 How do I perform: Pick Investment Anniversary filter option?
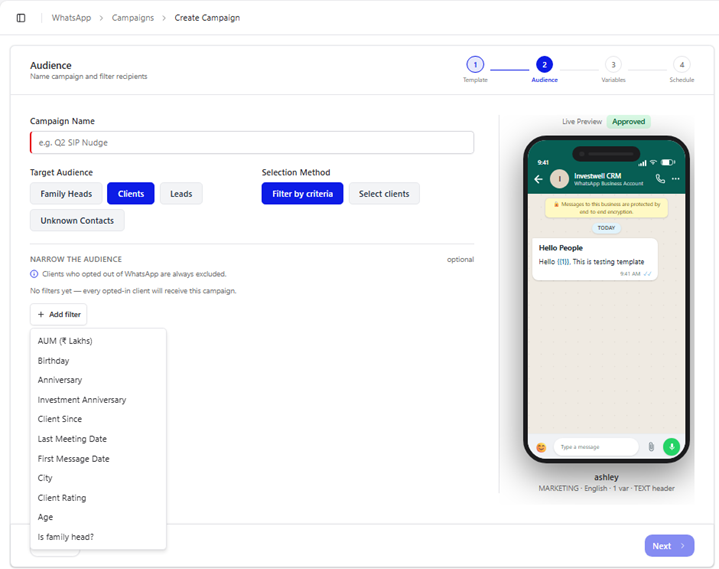[98, 400]
